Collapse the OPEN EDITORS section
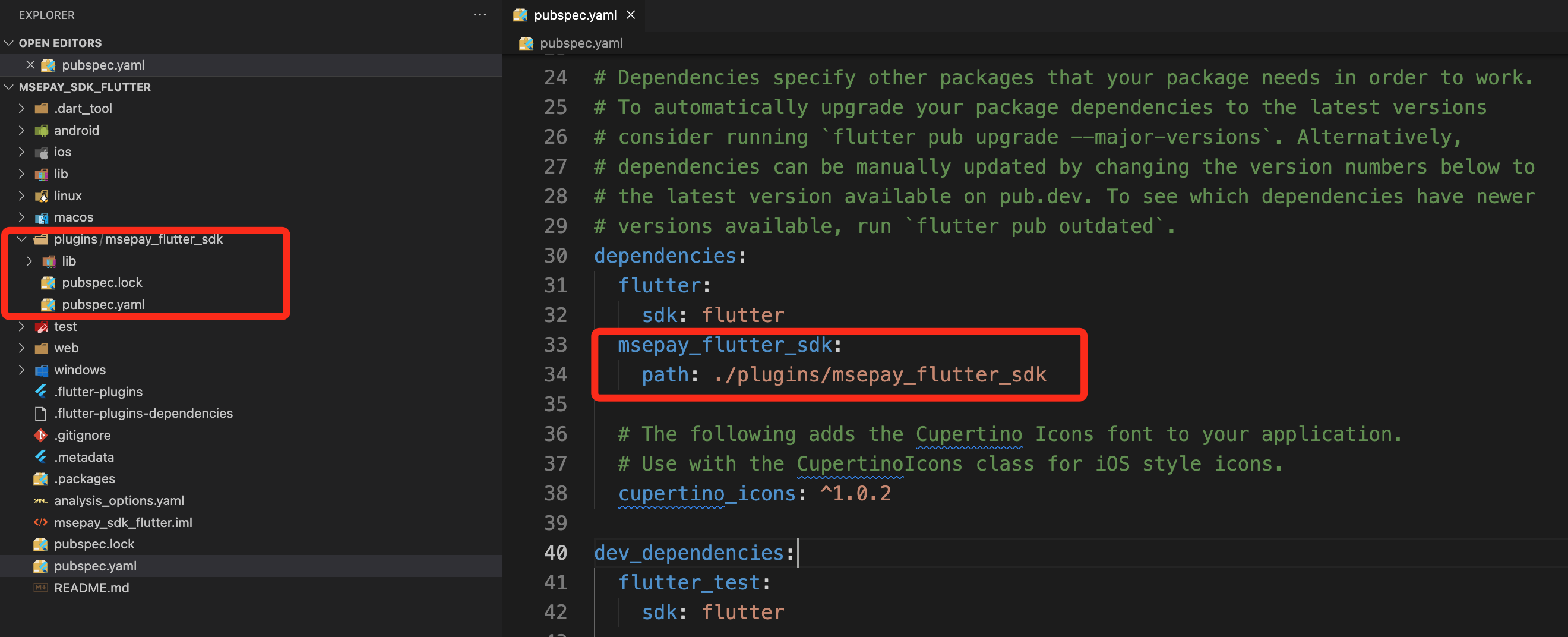Screen dimensions: 1568x637 9,43
